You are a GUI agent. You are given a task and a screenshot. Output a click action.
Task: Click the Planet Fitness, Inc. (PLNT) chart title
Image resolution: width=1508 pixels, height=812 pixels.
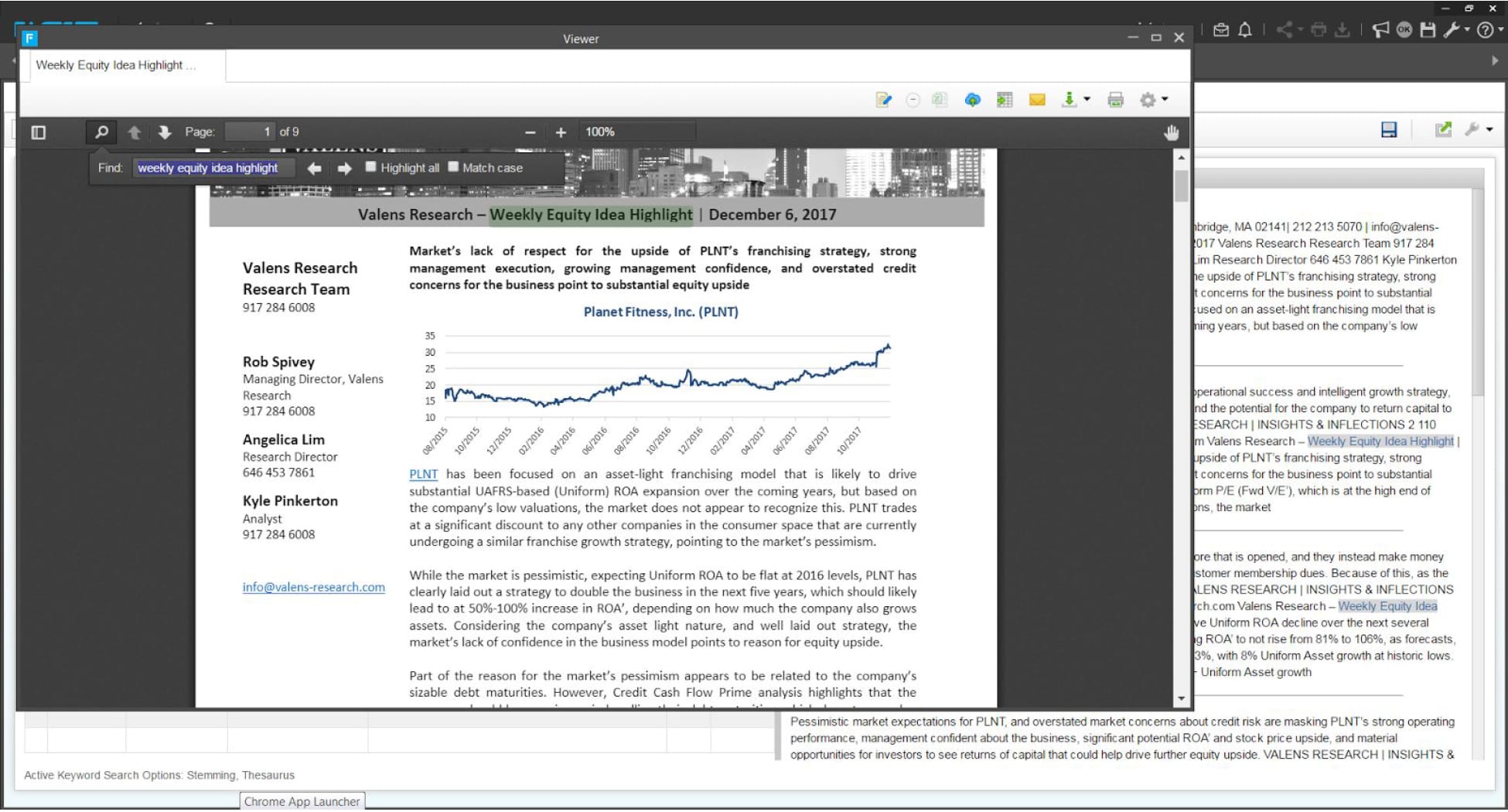click(x=660, y=312)
